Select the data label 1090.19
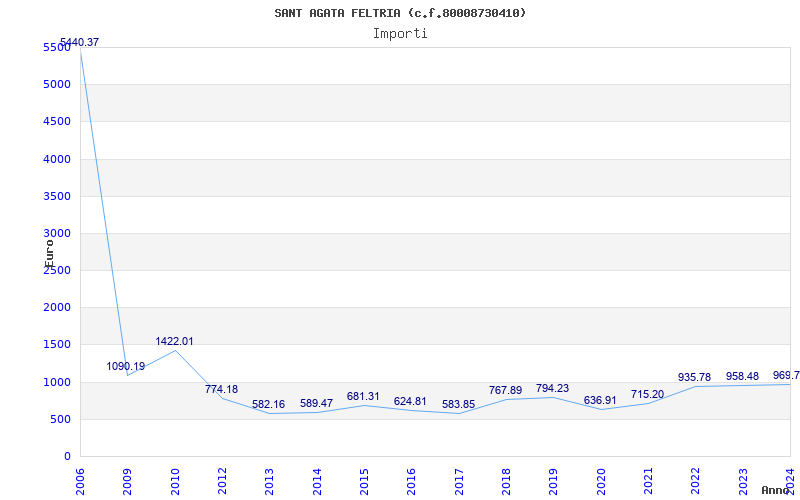The width and height of the screenshot is (800, 500). pyautogui.click(x=126, y=366)
